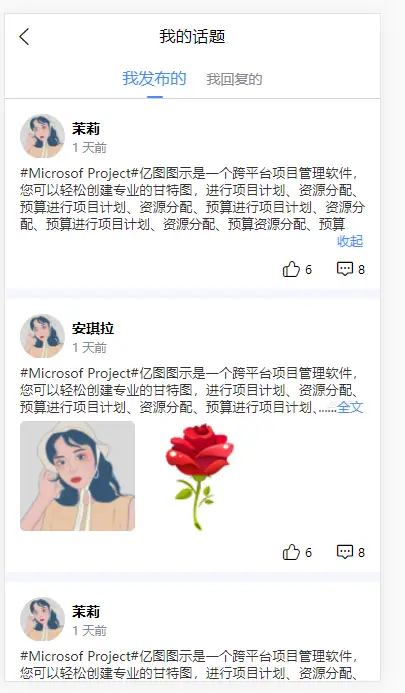
Task: Open the third post's 茉莉 avatar
Action: click(42, 619)
